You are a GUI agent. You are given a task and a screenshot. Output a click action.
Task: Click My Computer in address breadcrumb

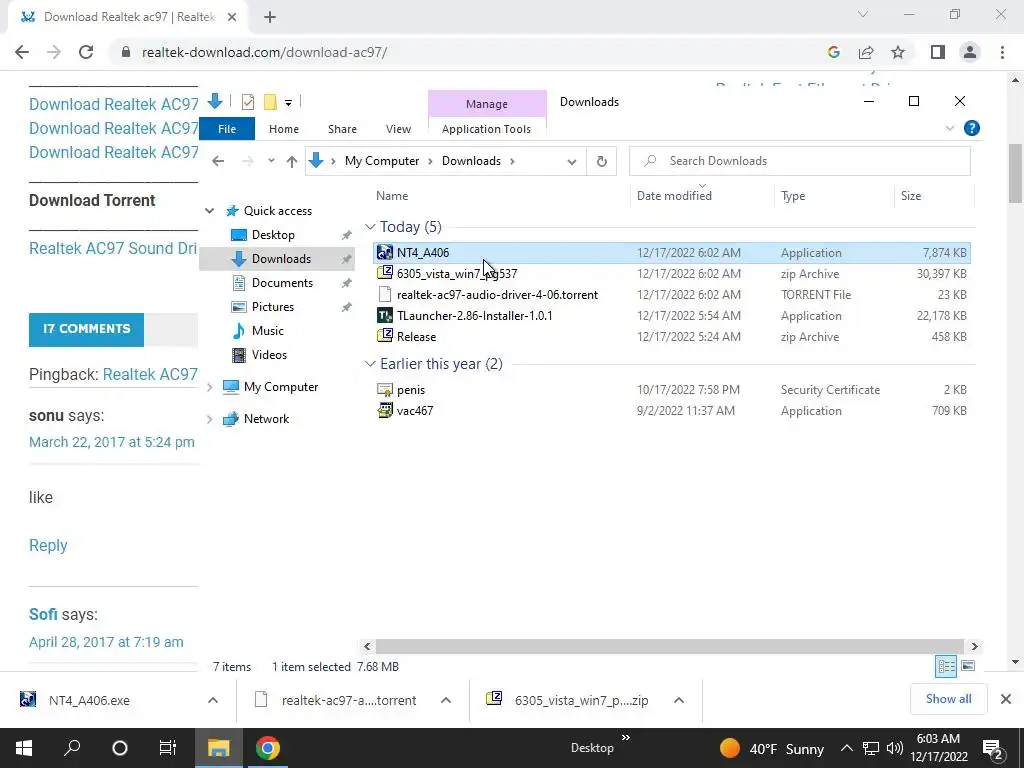point(382,161)
